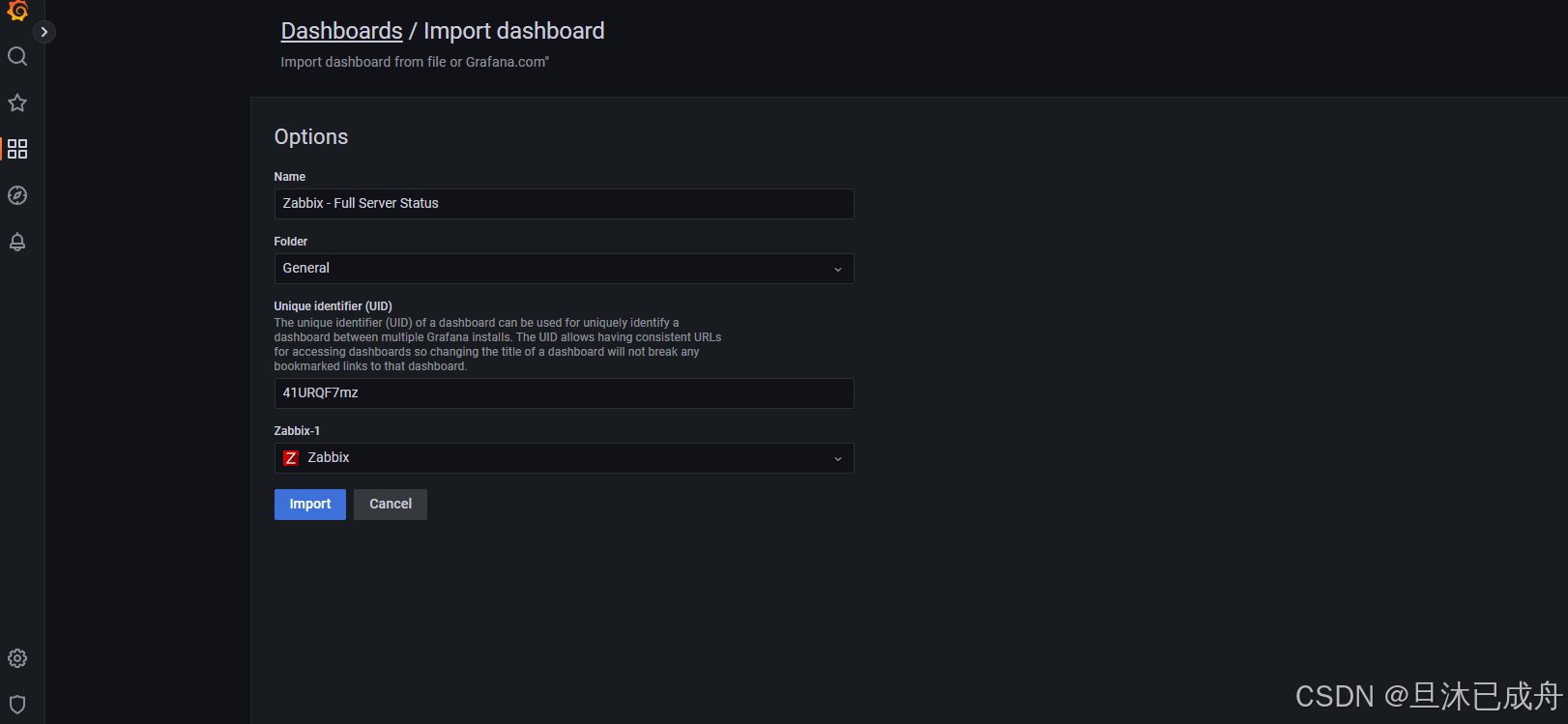
Task: Go to the Dashboards breadcrumb link
Action: coord(341,31)
